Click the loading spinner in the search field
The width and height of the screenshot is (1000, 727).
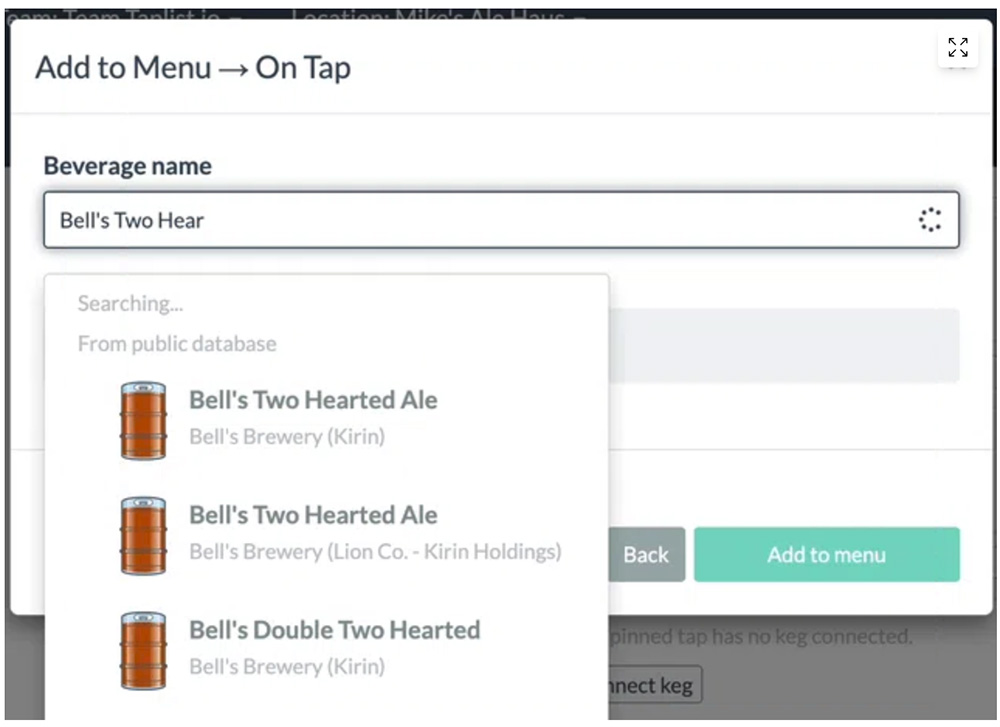coord(930,220)
